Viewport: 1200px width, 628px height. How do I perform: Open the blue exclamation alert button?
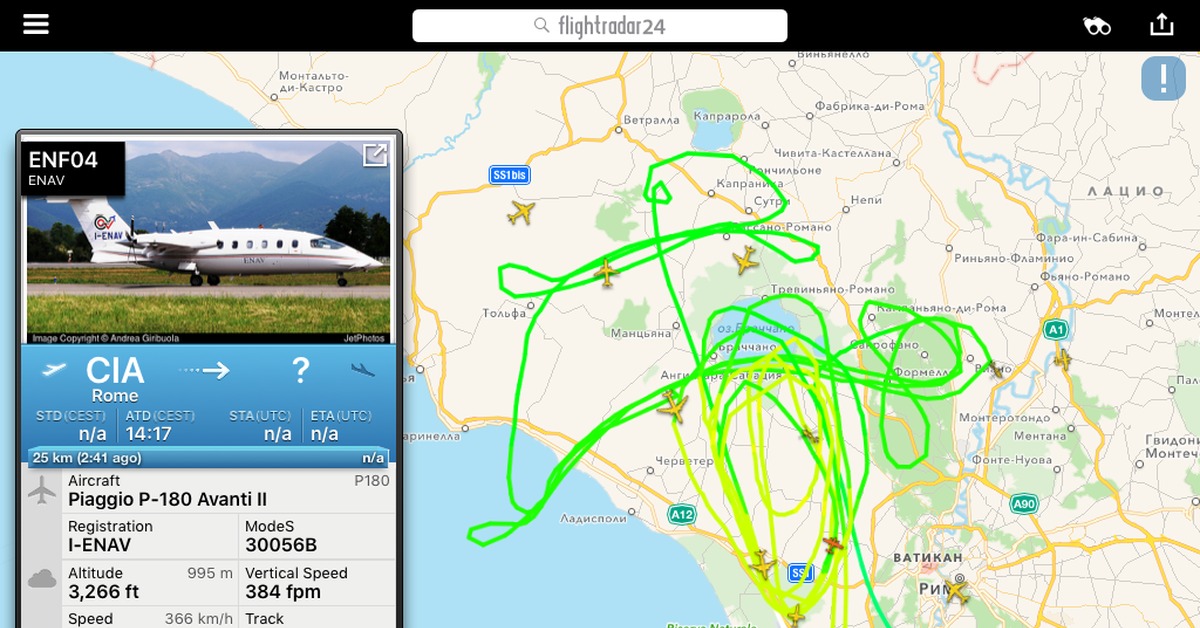1163,78
